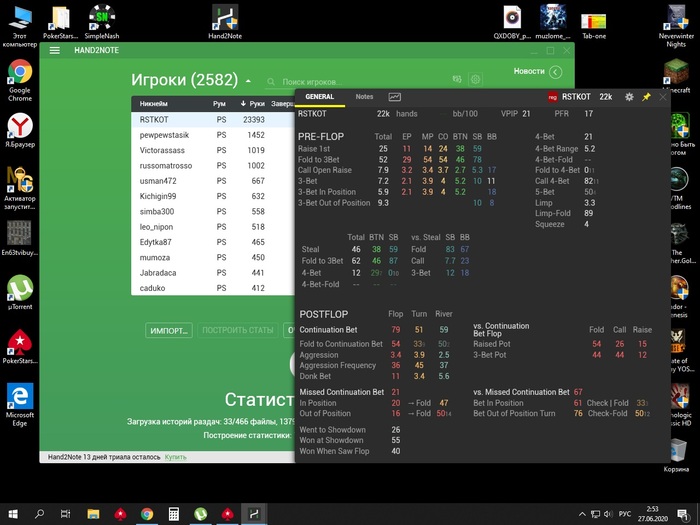
Task: Open Hand2Note desktop shortcut
Action: click(x=225, y=22)
